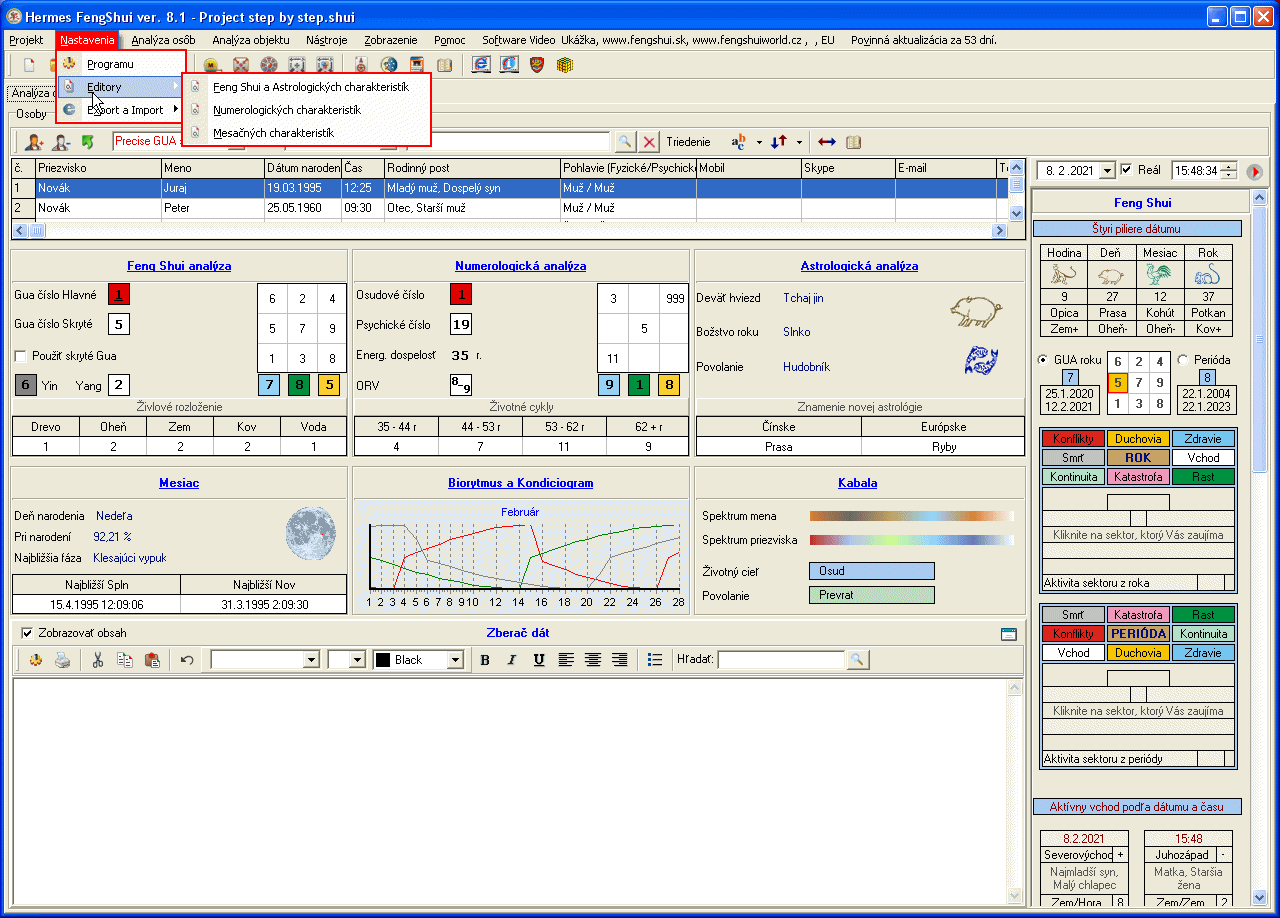Screen dimensions: 1280x918
Task: Expand the Export a Import submenu
Action: pos(121,110)
